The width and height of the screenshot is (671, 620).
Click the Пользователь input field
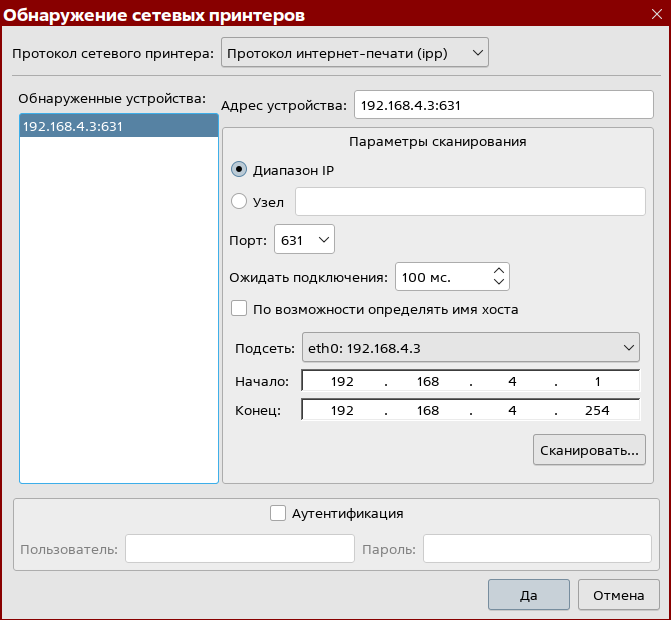(240, 549)
